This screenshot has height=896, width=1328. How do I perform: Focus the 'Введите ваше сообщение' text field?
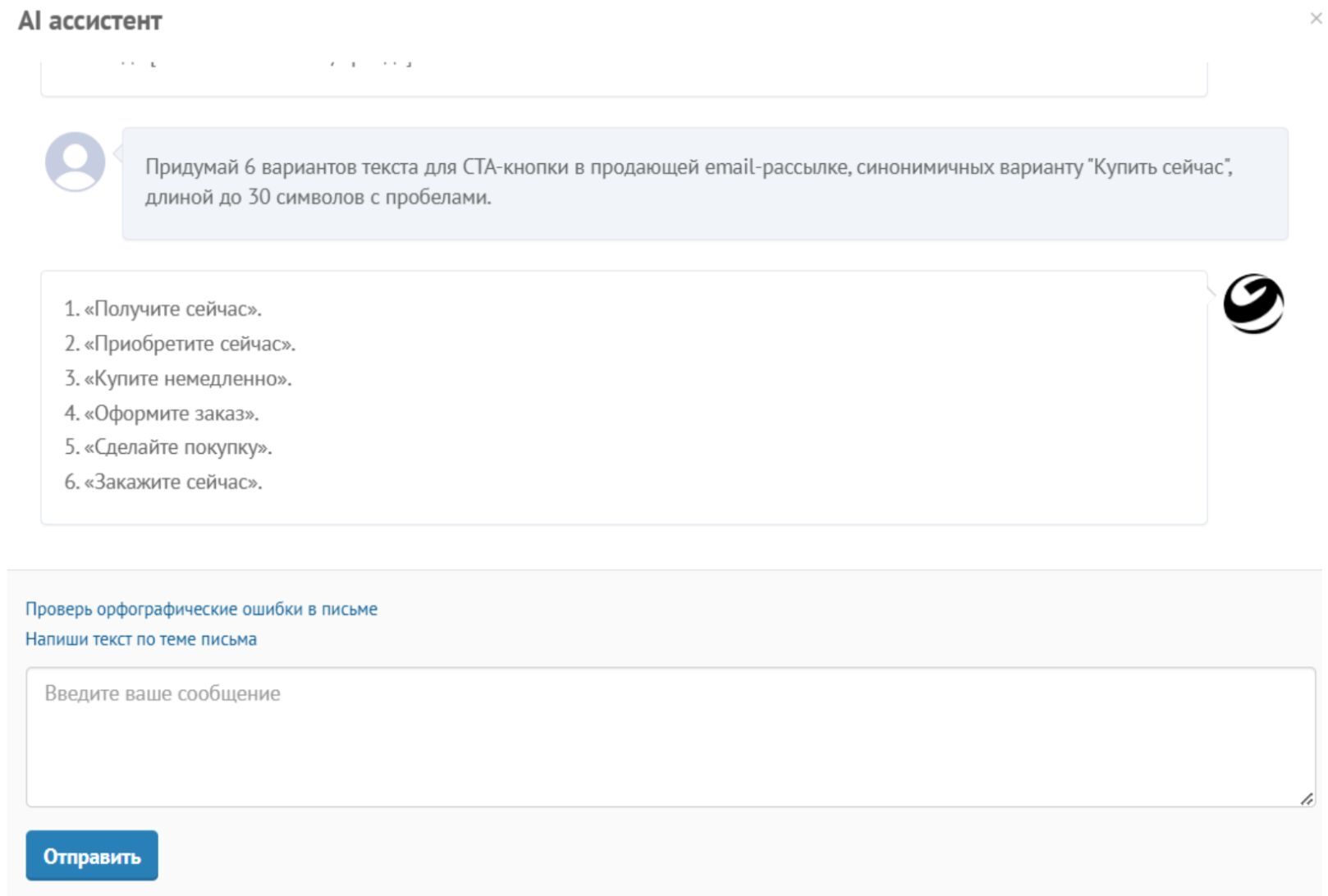coord(670,736)
